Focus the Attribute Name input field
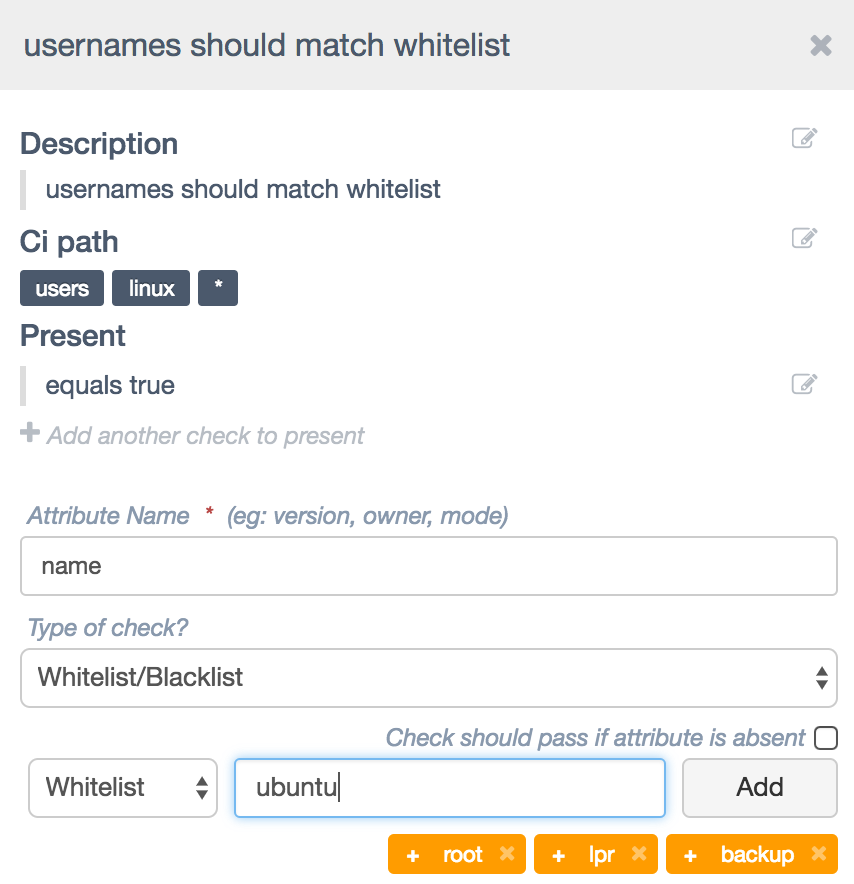 429,566
